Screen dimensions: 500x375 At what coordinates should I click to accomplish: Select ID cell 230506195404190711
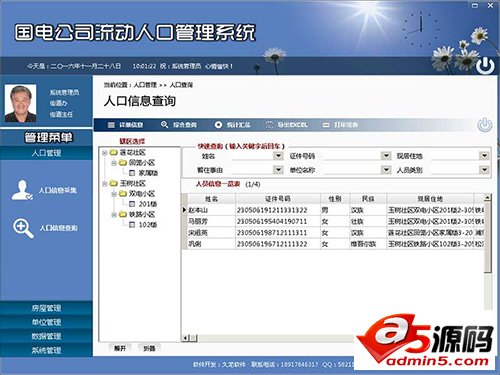[x=278, y=221]
